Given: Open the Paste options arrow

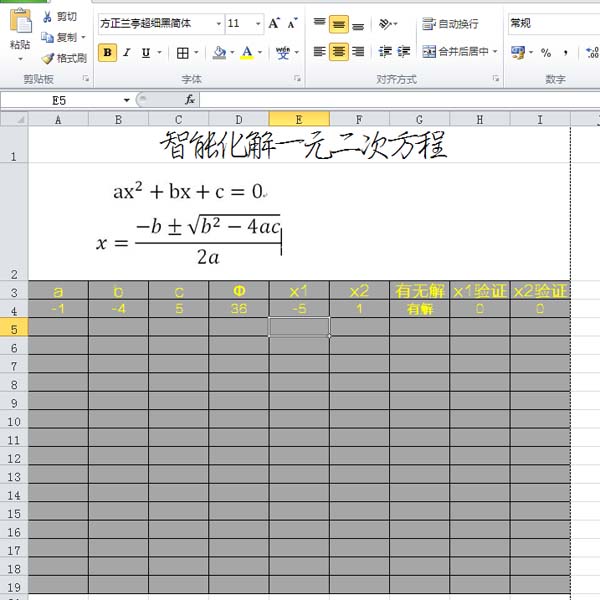Looking at the screenshot, I should (20, 59).
